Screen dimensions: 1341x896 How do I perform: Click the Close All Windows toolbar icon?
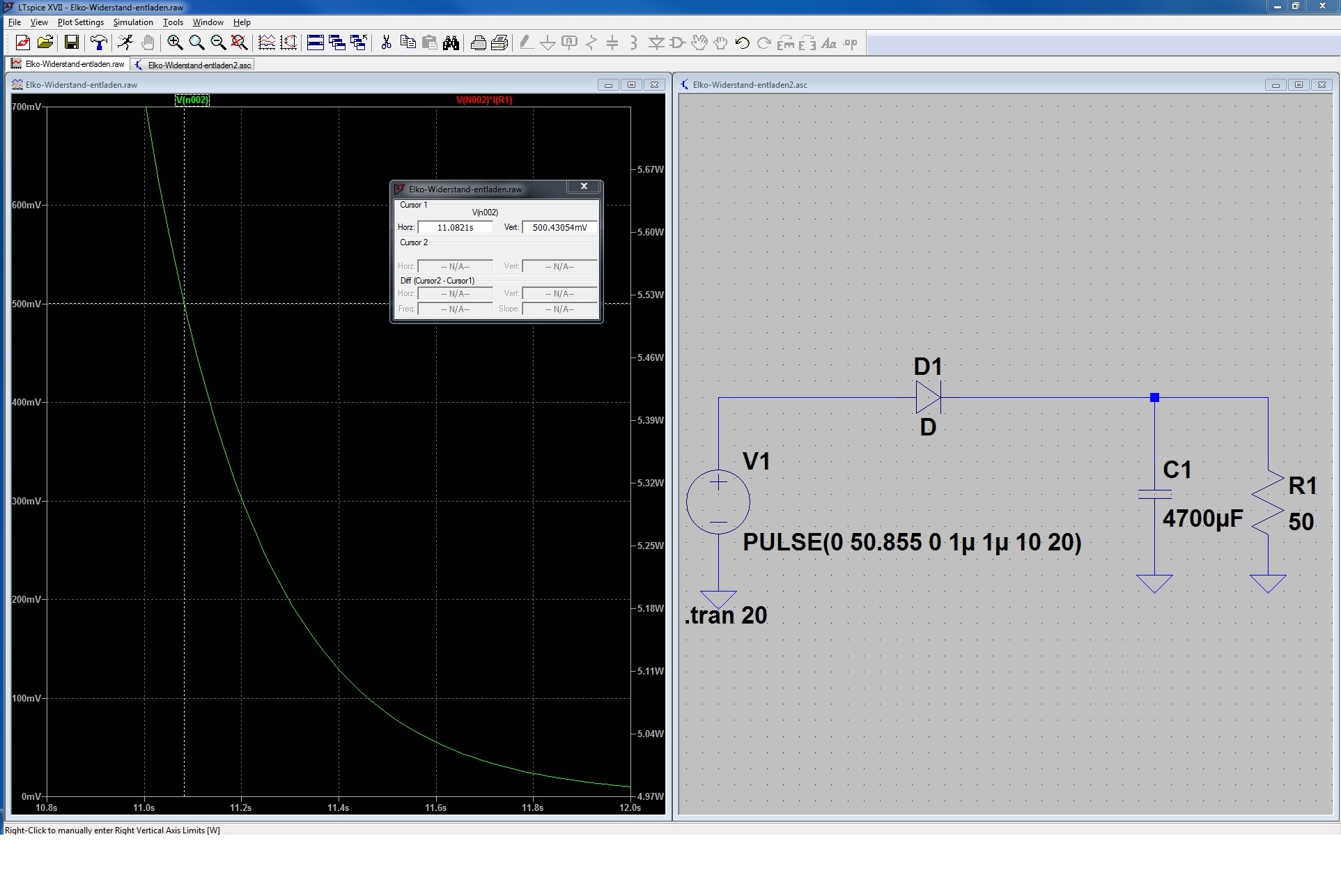coord(359,43)
